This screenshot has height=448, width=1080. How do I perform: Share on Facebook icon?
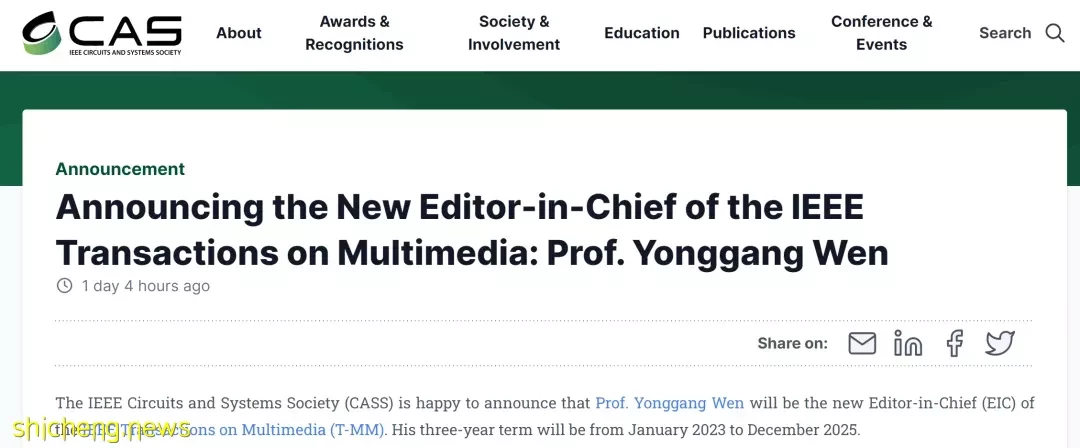954,343
